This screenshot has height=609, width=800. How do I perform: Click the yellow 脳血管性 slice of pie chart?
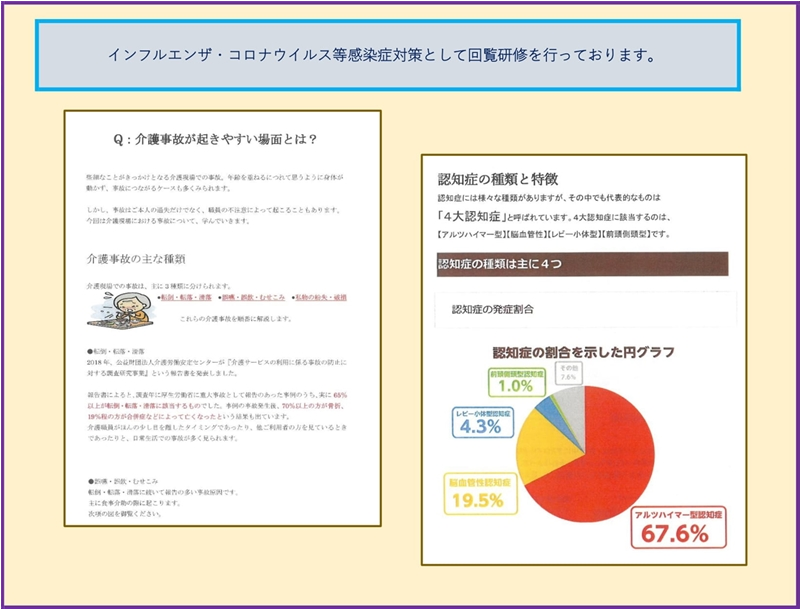tap(544, 446)
